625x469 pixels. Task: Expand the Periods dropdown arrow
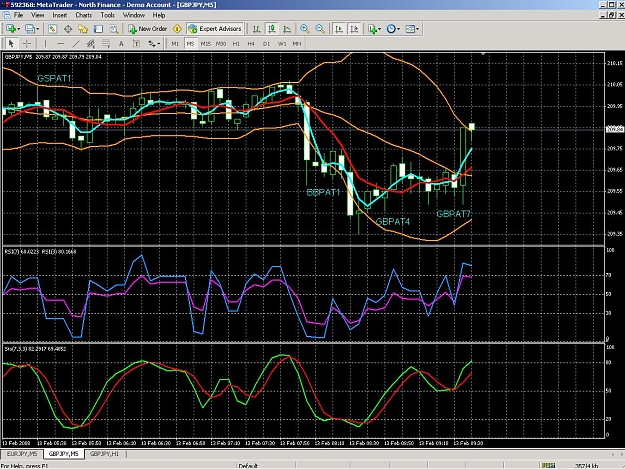pos(398,29)
